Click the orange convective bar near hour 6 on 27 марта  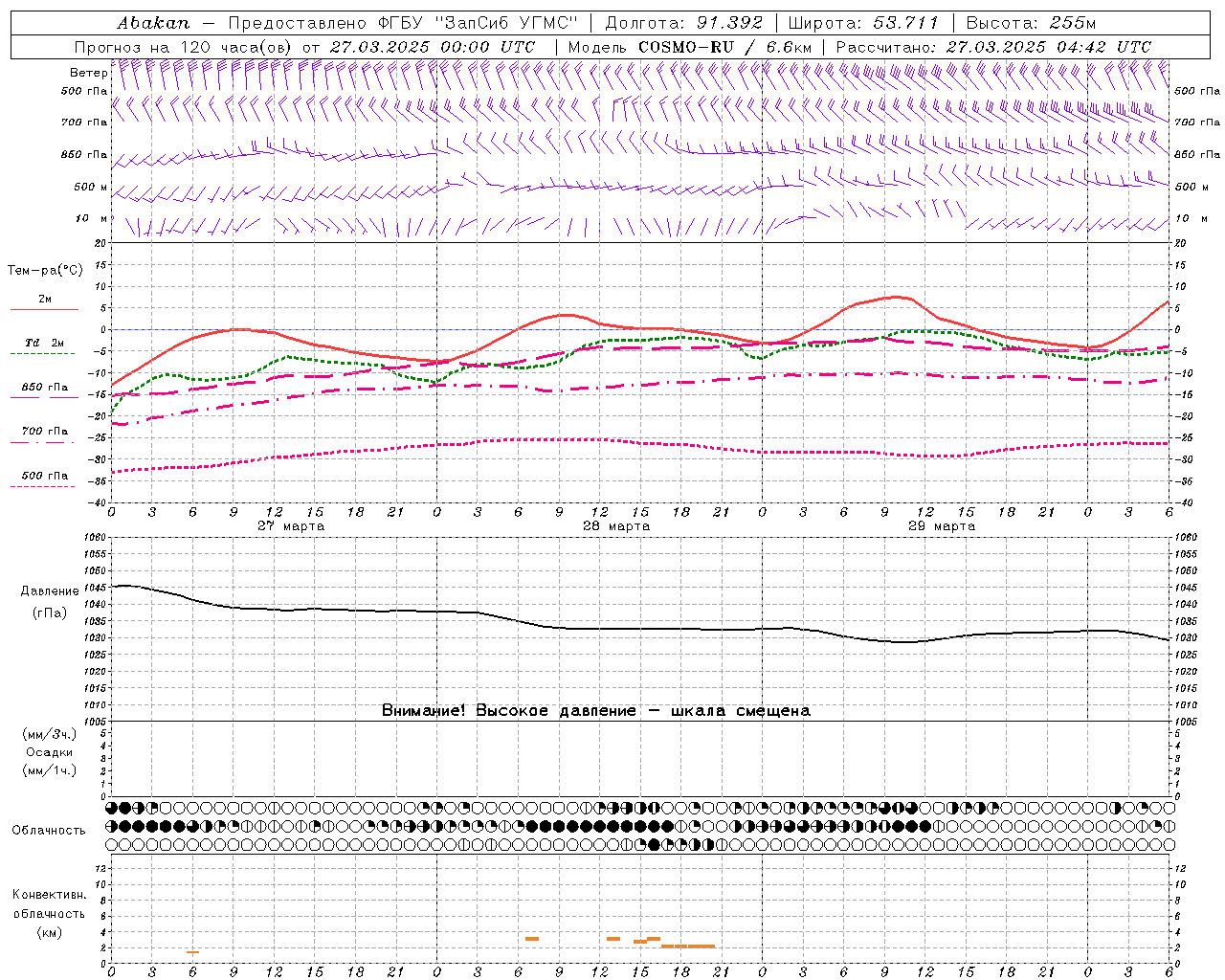pyautogui.click(x=192, y=952)
